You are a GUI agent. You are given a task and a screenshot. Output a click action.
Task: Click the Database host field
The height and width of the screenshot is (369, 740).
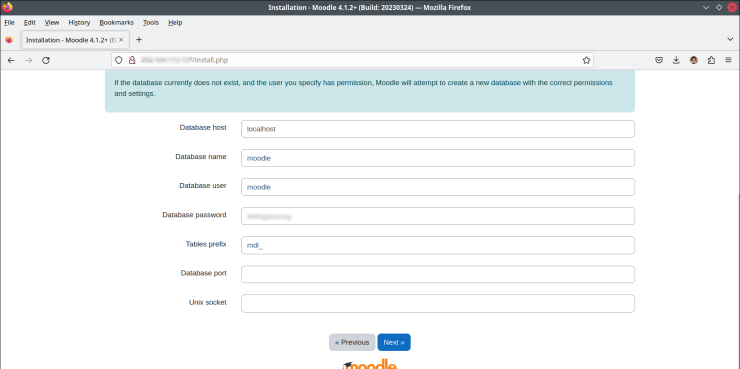point(437,129)
